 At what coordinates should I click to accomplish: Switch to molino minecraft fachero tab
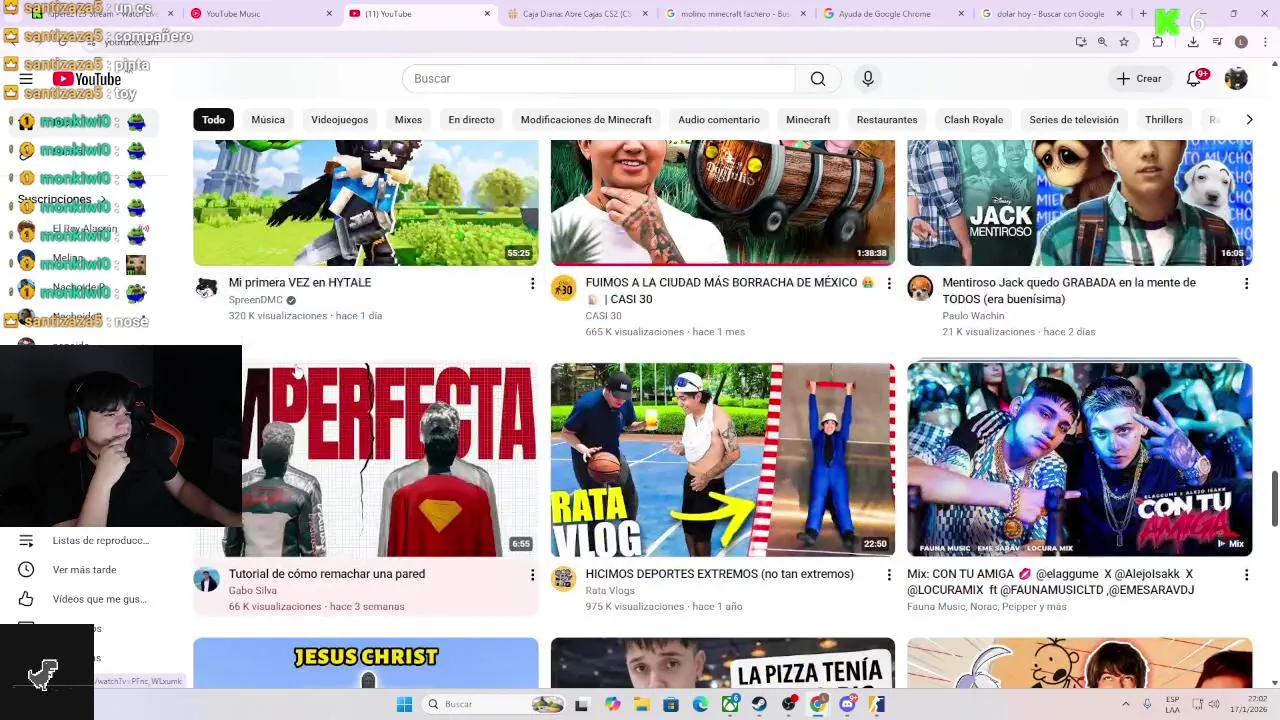pyautogui.click(x=735, y=14)
